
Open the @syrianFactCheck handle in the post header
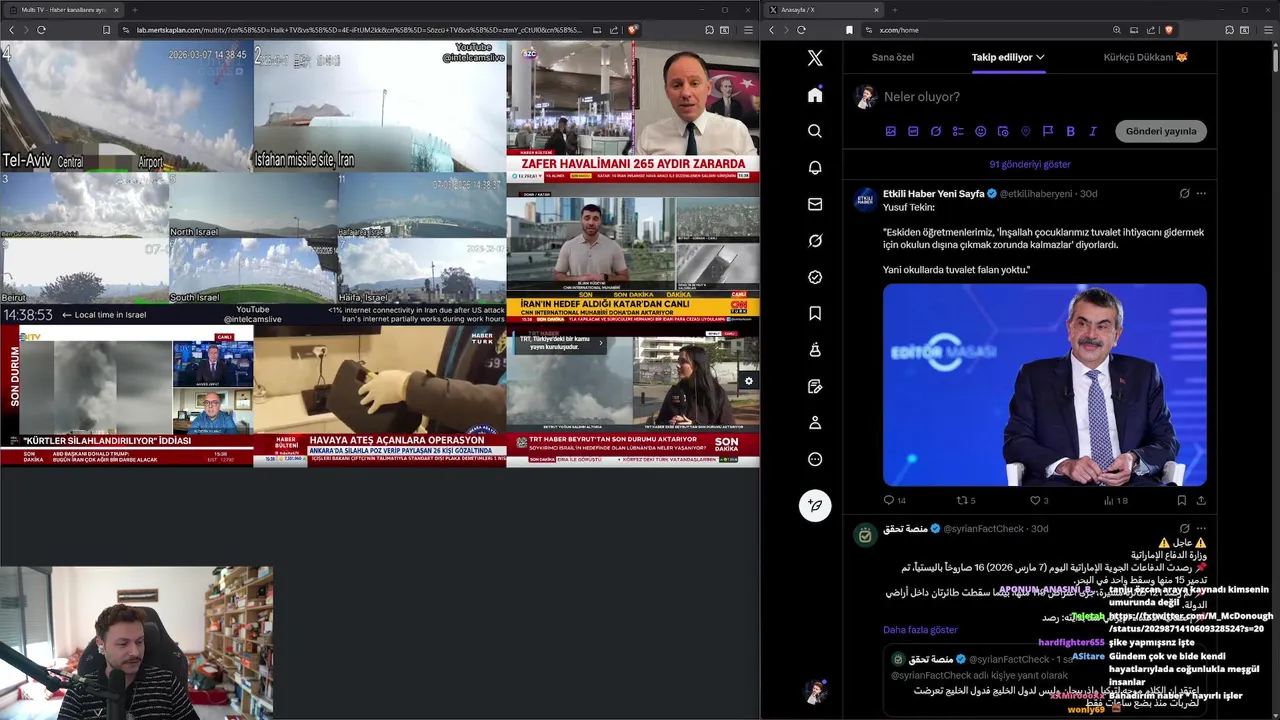coord(984,528)
